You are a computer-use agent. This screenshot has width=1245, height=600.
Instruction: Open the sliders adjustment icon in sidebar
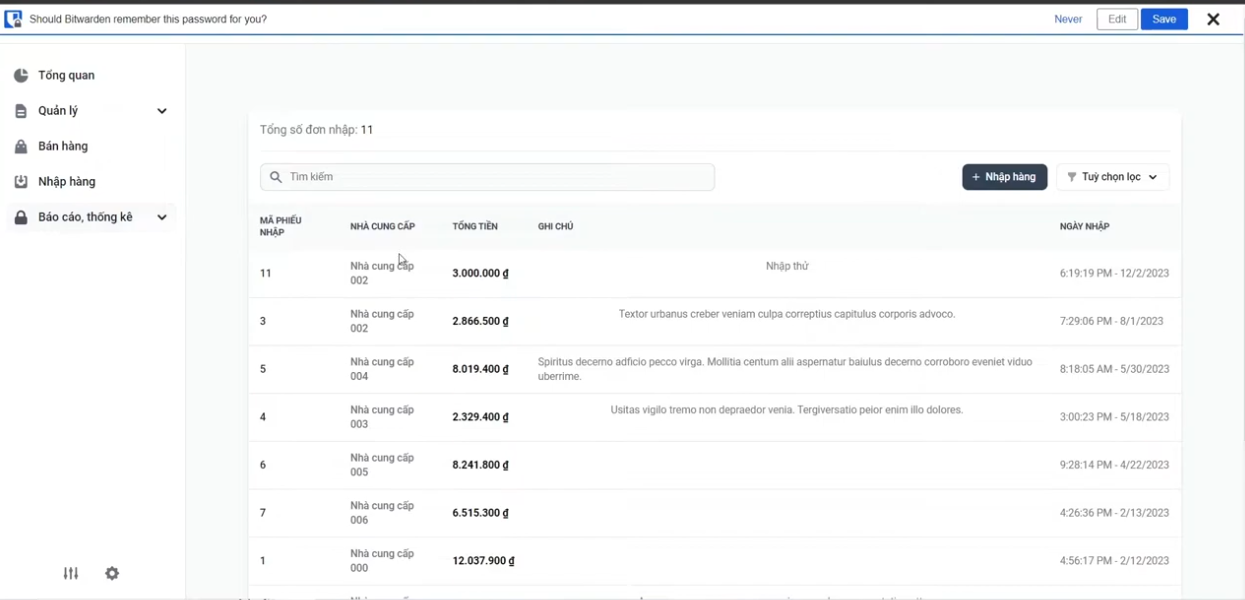tap(71, 574)
